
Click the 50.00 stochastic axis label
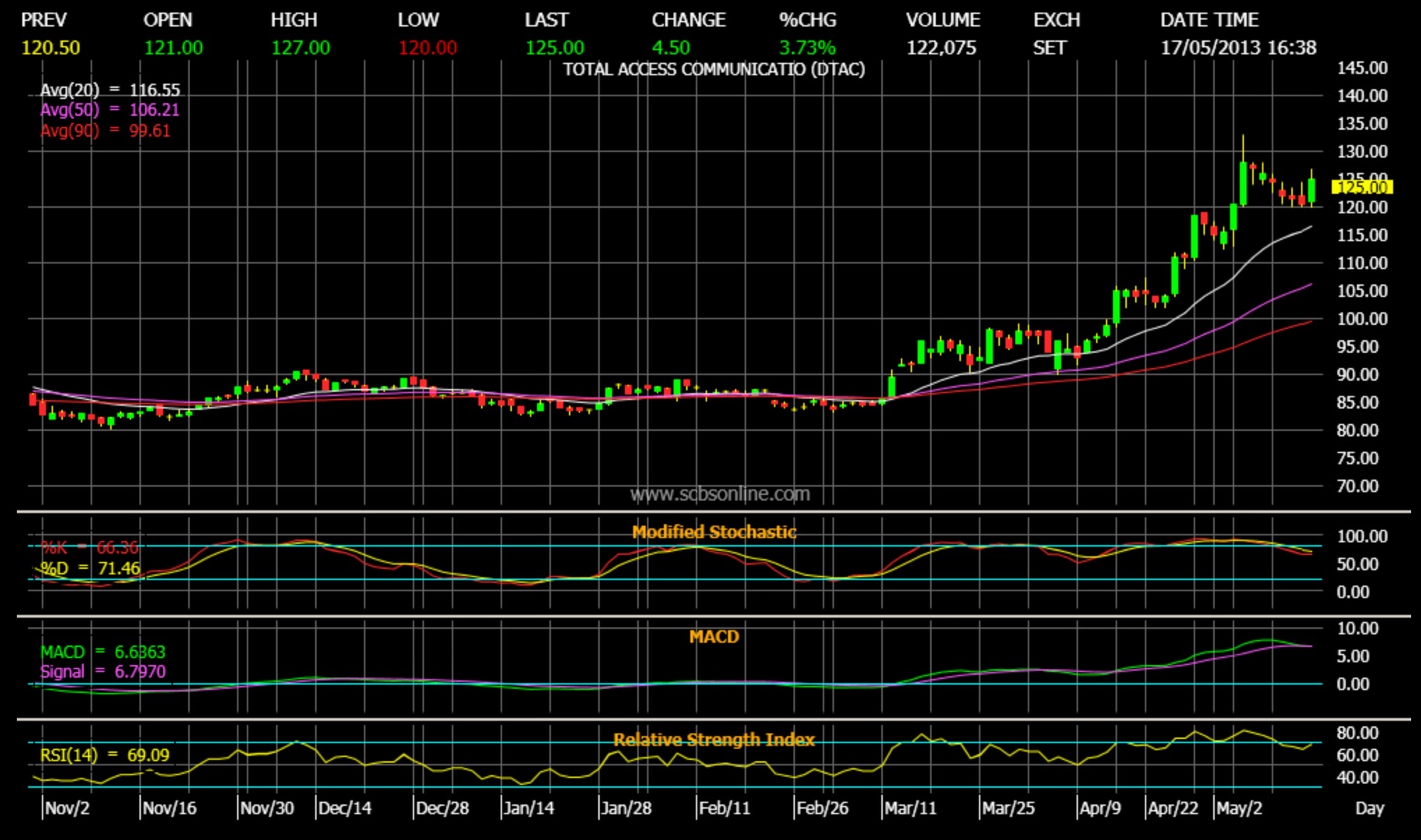tap(1358, 564)
